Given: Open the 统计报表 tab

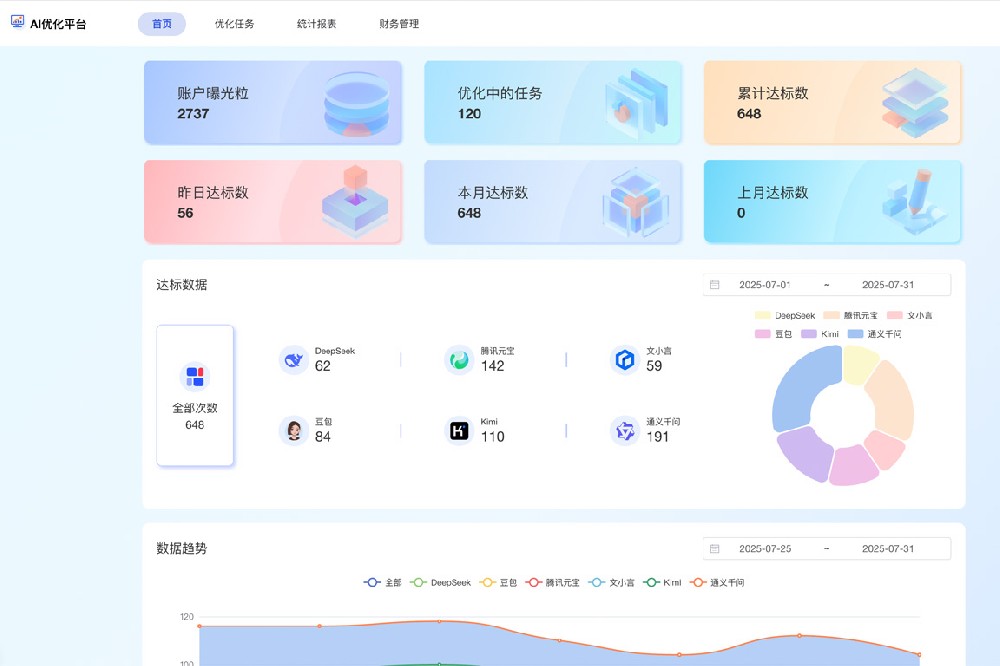Looking at the screenshot, I should (x=317, y=24).
